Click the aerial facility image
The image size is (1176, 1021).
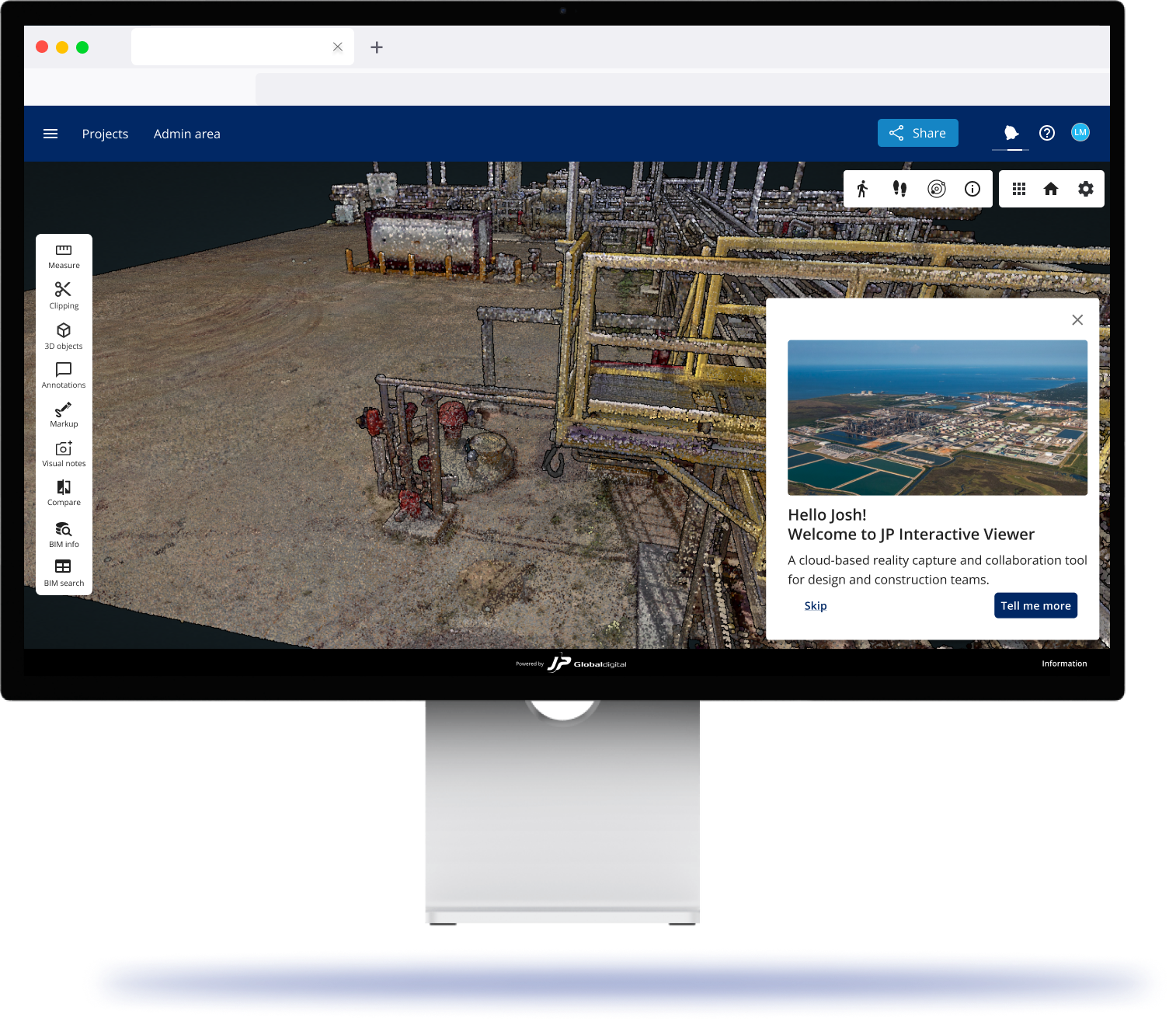coord(937,417)
